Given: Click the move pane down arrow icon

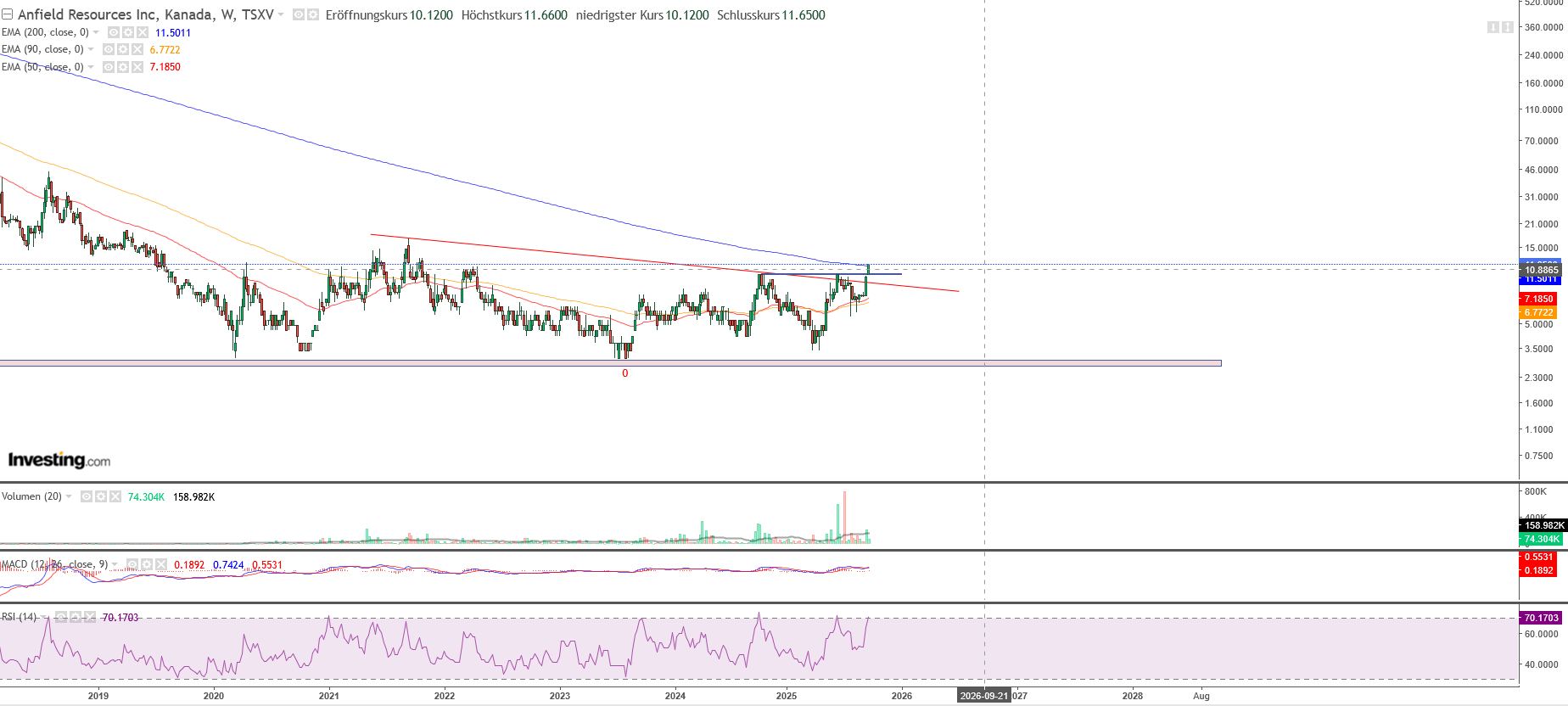Looking at the screenshot, I should point(1492,27).
